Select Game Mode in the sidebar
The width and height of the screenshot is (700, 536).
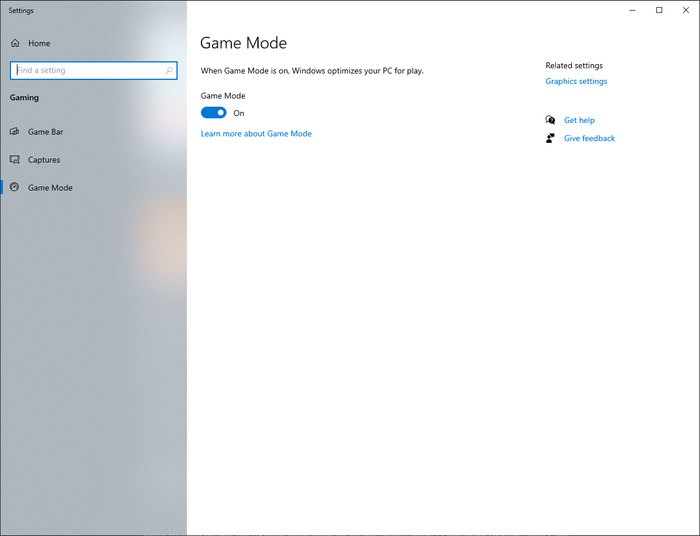tap(50, 188)
